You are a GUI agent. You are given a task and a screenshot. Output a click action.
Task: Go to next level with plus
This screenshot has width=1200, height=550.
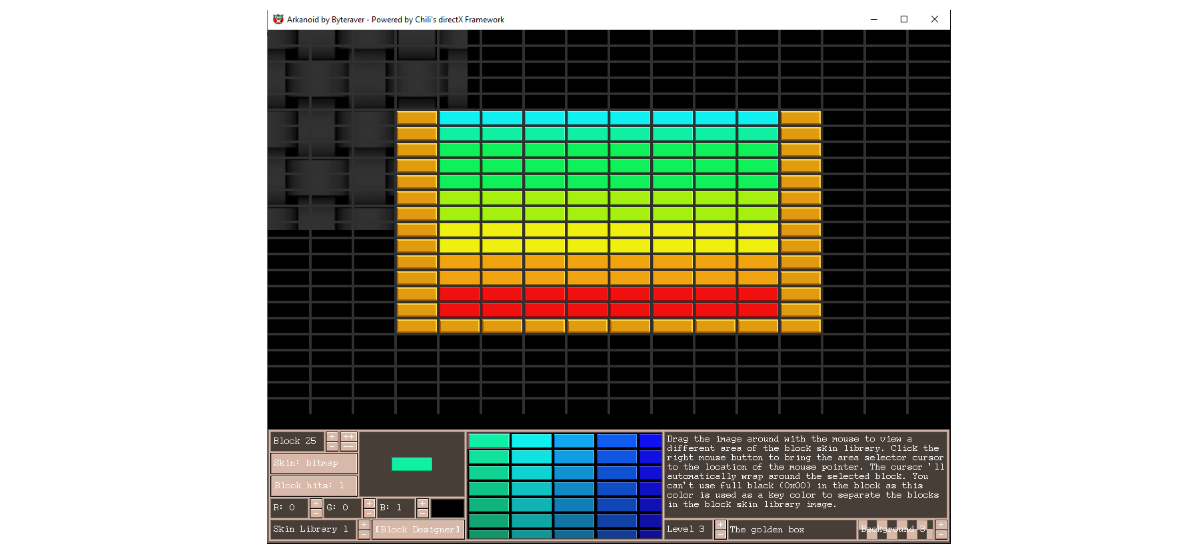click(720, 524)
